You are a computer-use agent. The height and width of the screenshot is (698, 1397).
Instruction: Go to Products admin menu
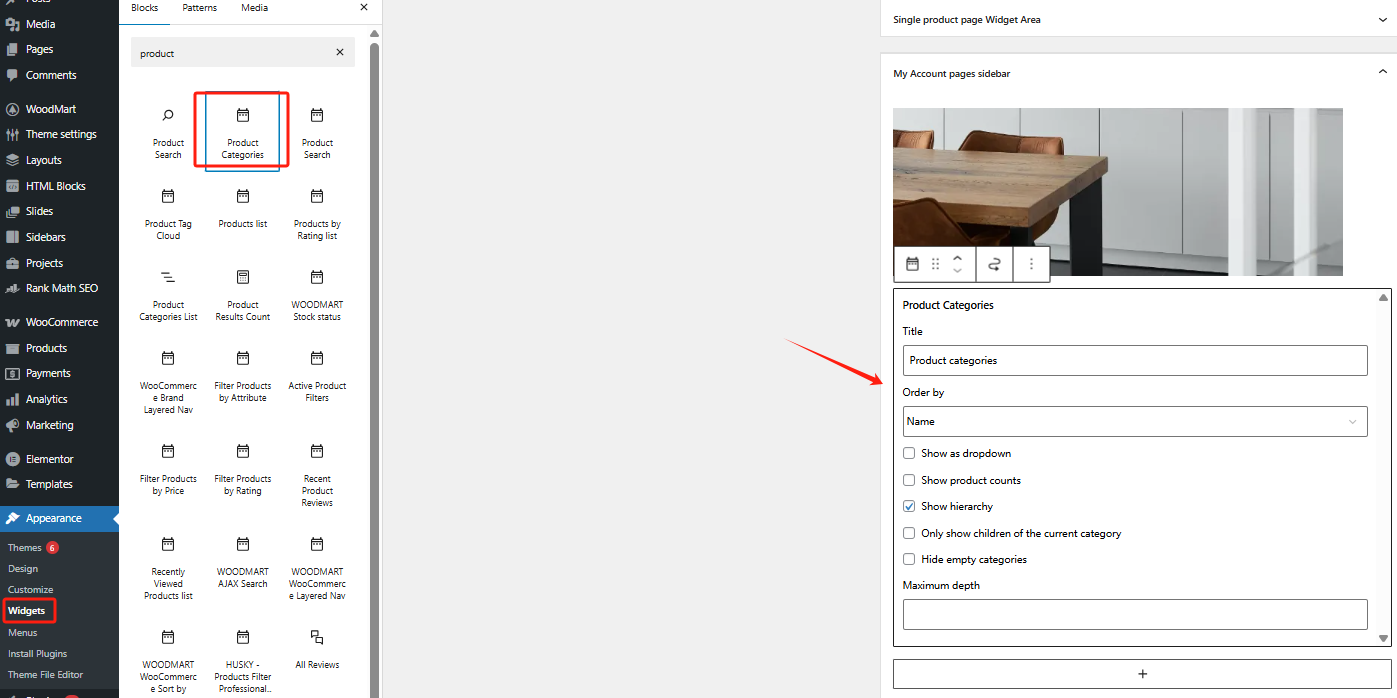coord(59,348)
